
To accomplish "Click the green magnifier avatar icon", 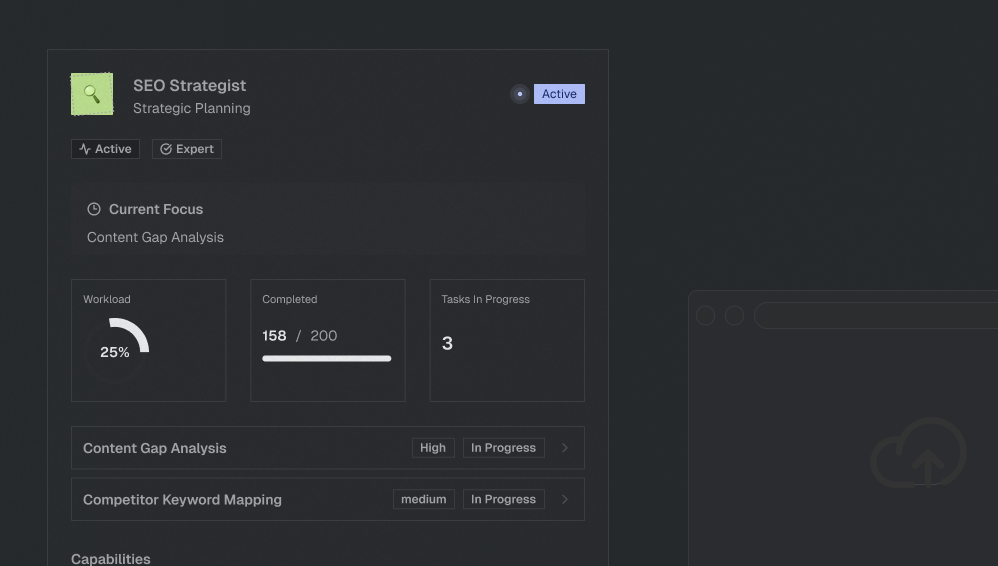I will pos(92,94).
